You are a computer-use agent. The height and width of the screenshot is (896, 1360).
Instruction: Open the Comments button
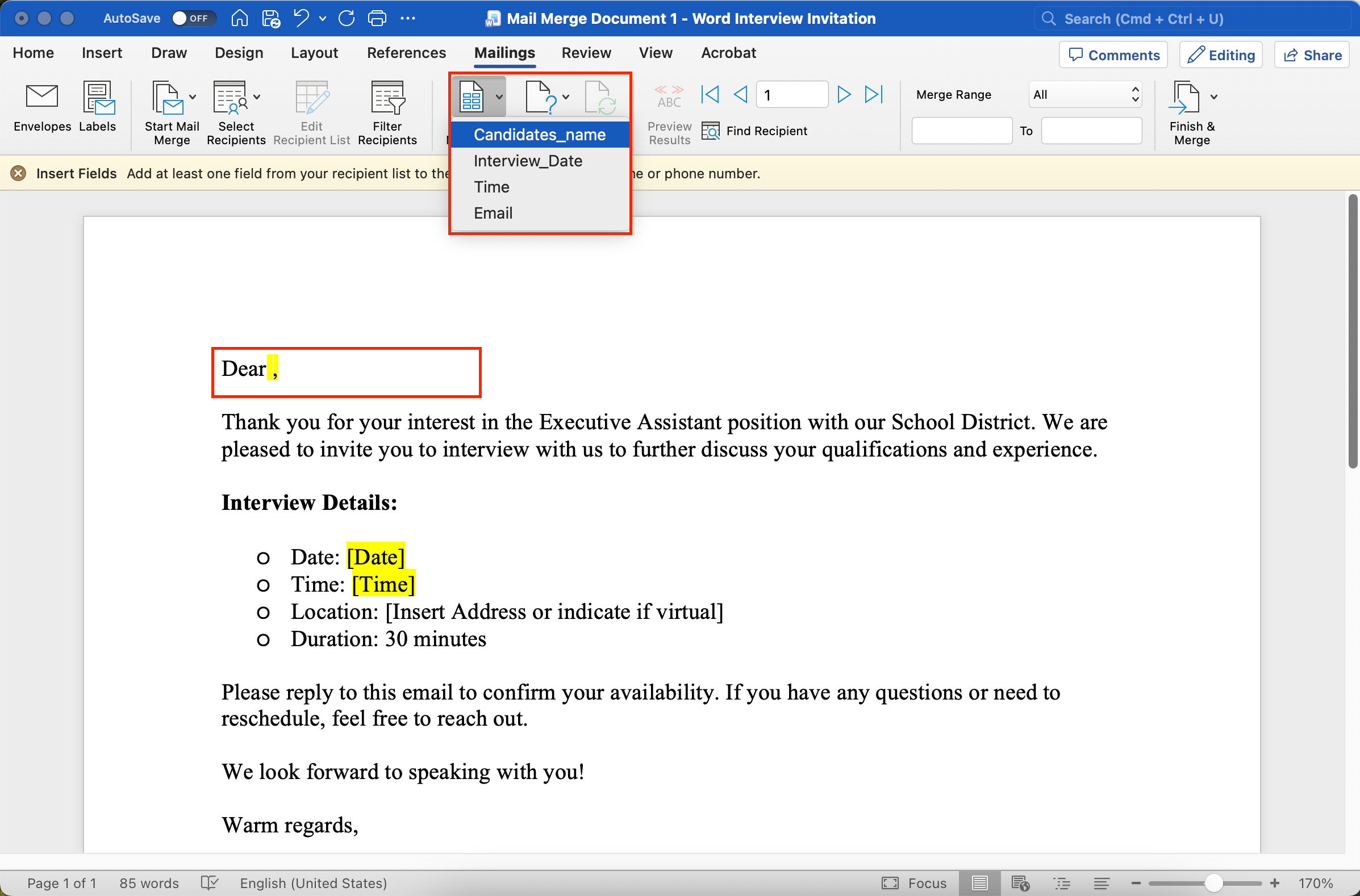click(1113, 55)
